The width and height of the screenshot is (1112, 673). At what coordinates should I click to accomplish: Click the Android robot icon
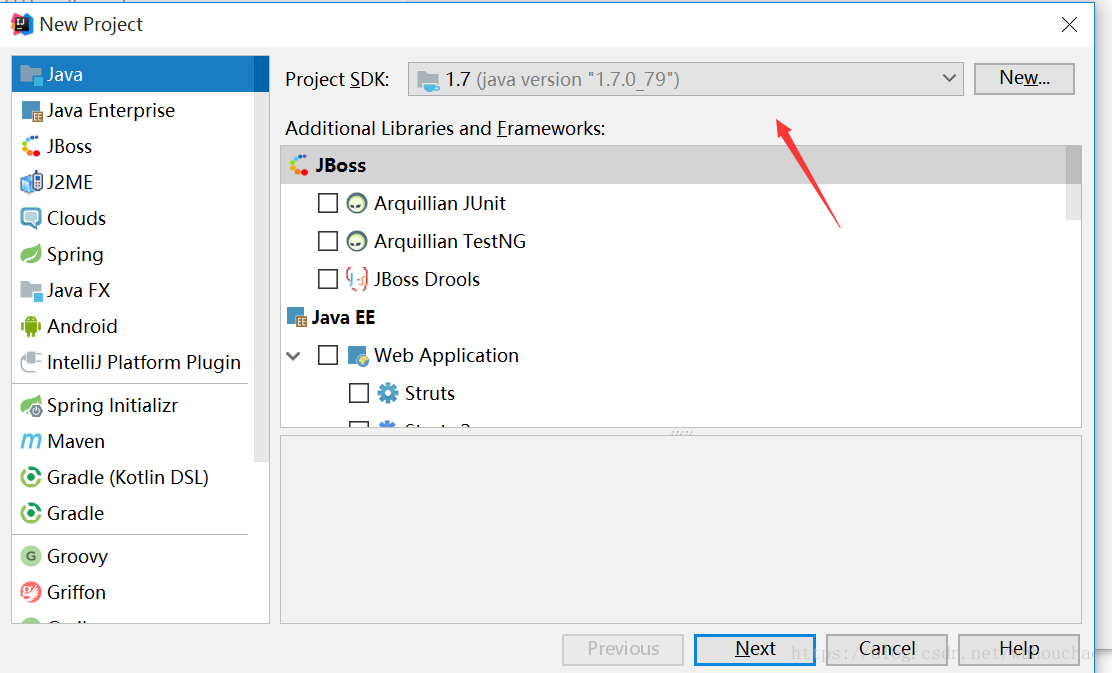pos(31,326)
